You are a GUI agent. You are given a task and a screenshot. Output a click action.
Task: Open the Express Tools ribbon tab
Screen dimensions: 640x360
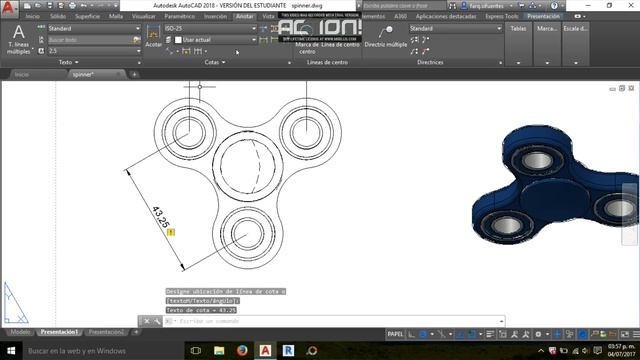tap(502, 16)
